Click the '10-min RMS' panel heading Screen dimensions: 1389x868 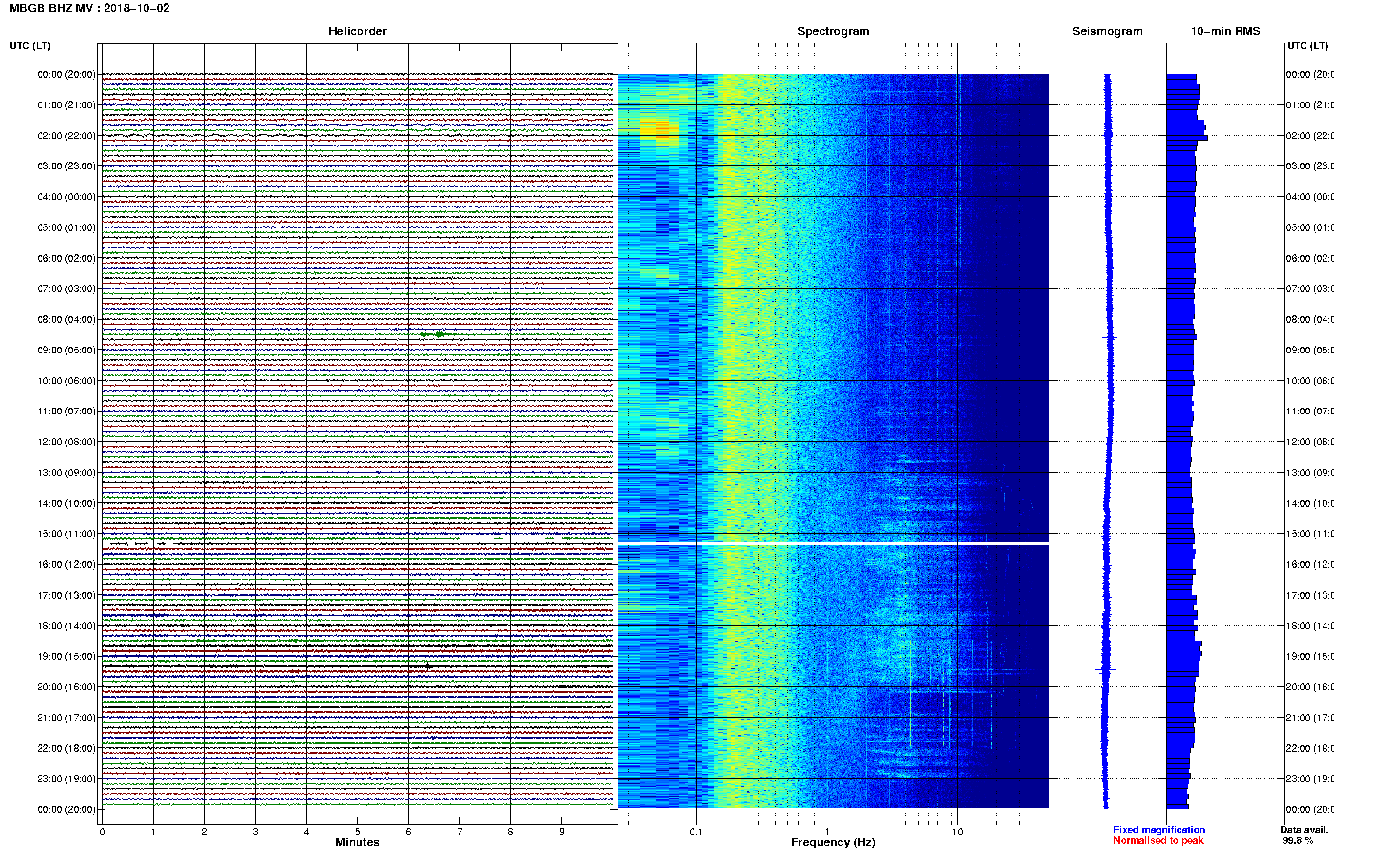[x=1225, y=31]
